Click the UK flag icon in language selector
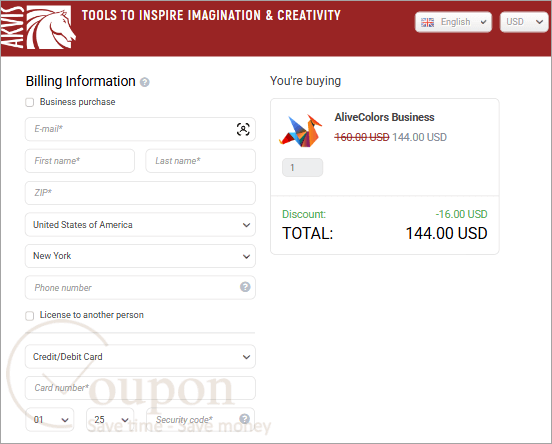Viewport: 552px width, 444px height. point(427,22)
